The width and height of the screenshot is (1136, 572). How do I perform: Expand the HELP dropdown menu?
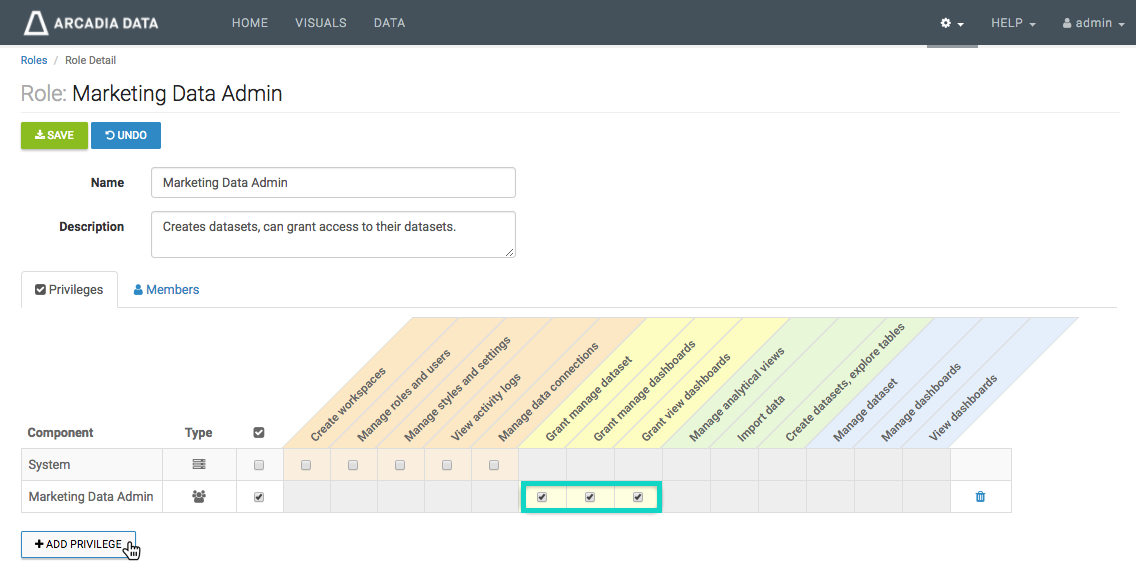tap(1013, 23)
